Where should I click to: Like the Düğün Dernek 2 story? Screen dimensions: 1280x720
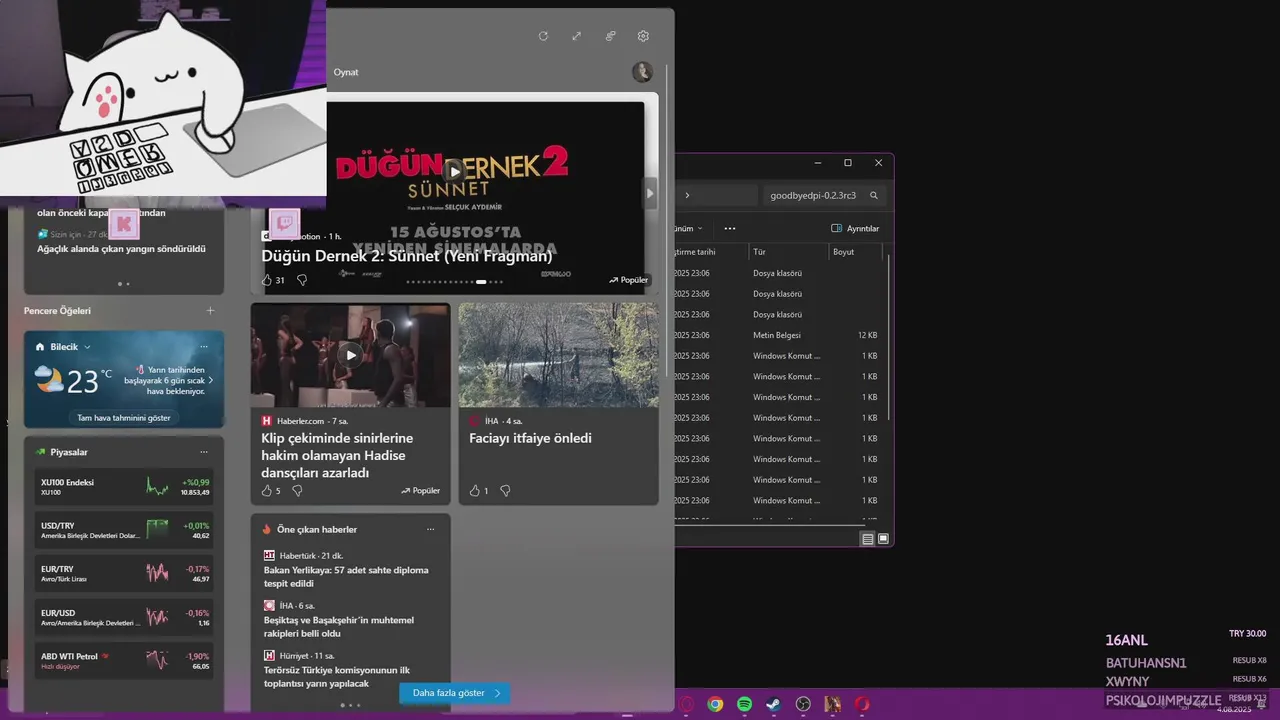267,280
